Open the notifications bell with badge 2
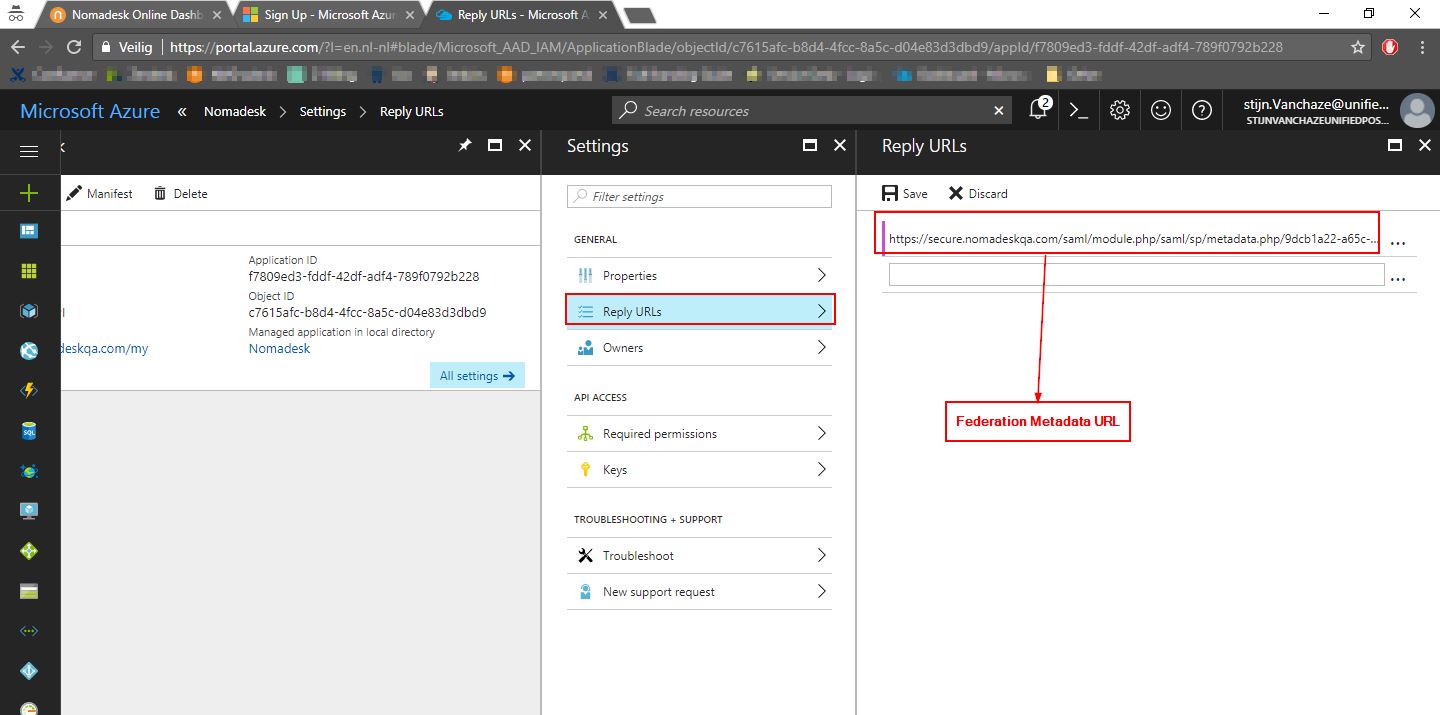 1039,110
